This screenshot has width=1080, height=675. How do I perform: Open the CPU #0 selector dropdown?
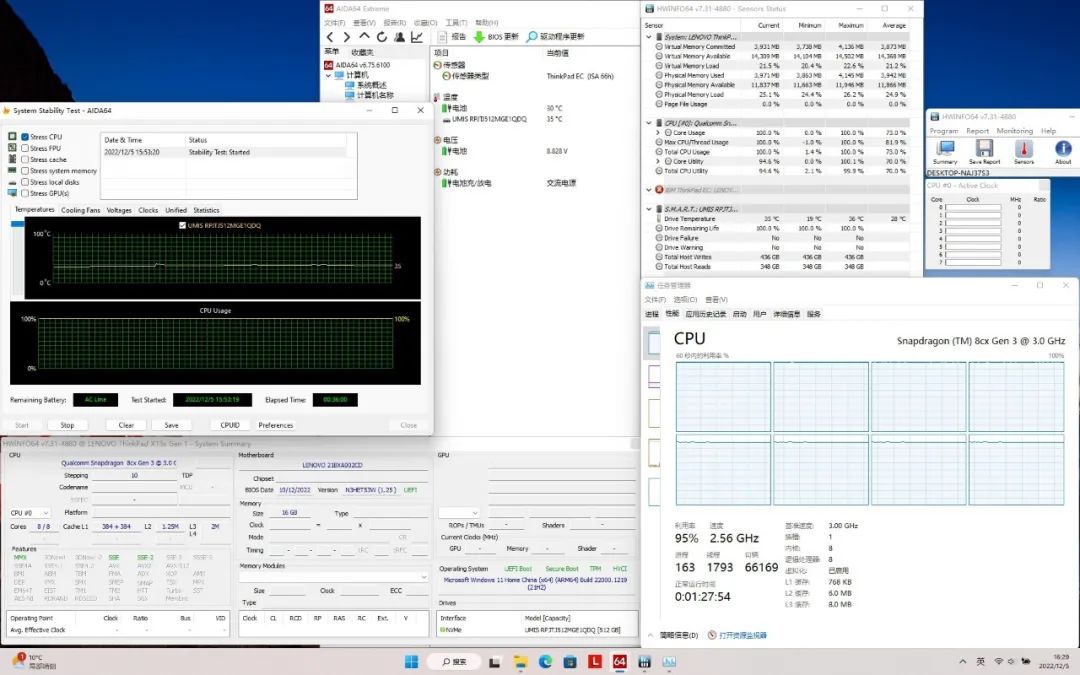[30, 513]
